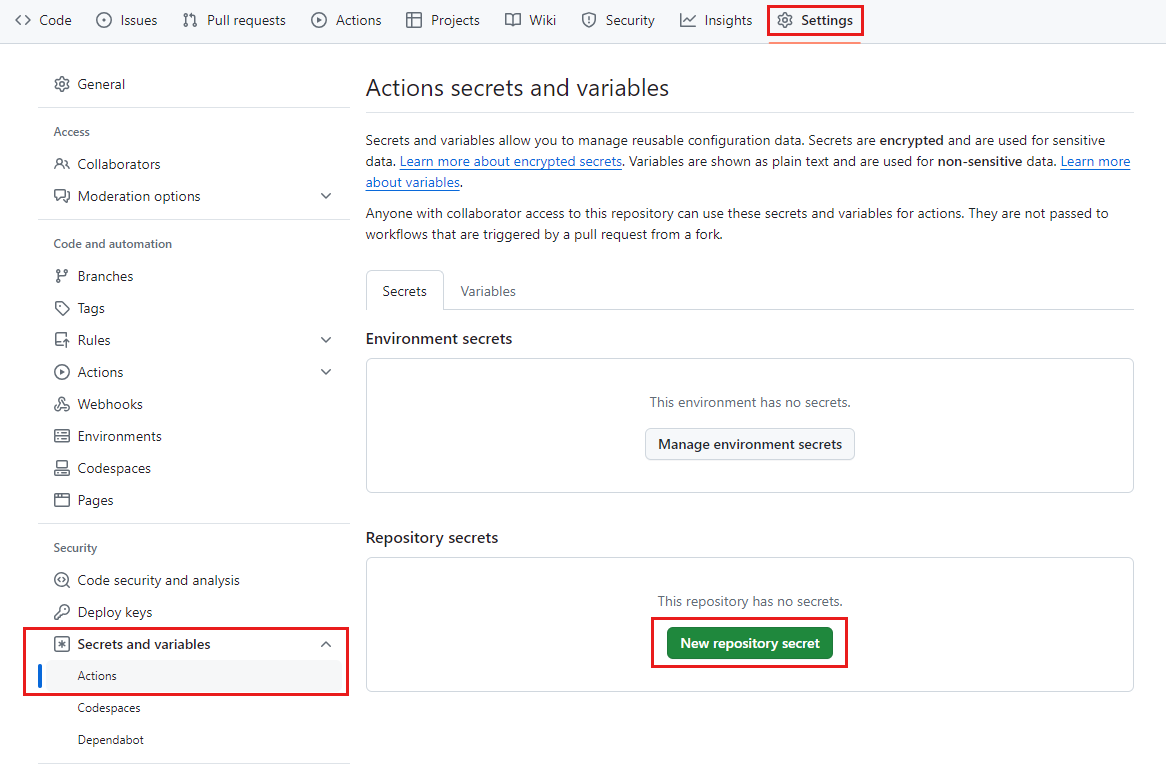Click the Tags label icon
1166x774 pixels.
[62, 308]
